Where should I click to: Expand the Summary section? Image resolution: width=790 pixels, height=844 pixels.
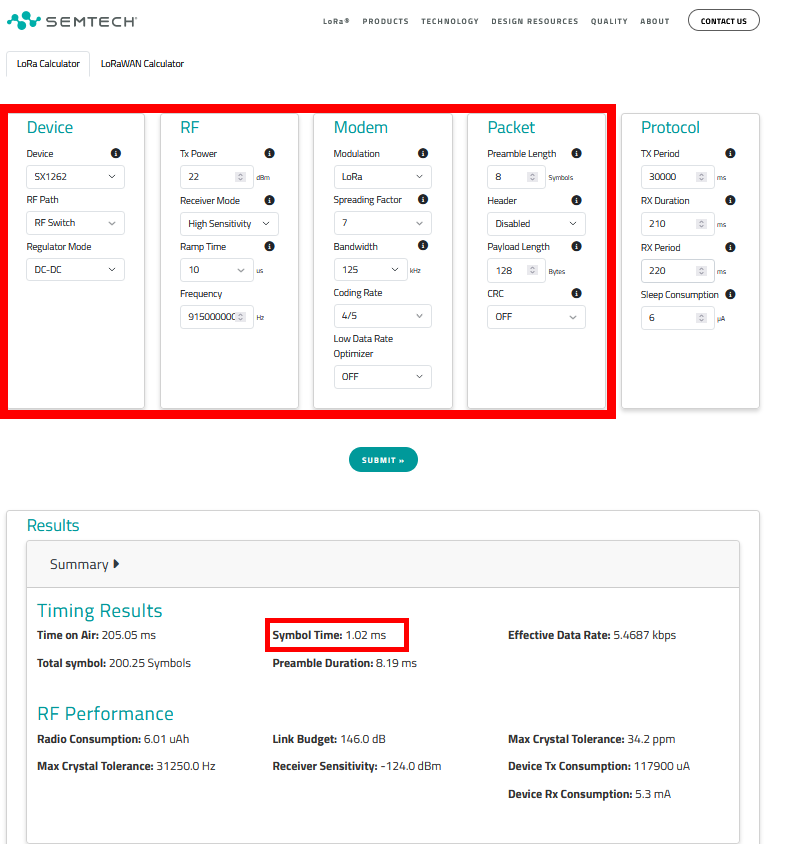click(85, 564)
